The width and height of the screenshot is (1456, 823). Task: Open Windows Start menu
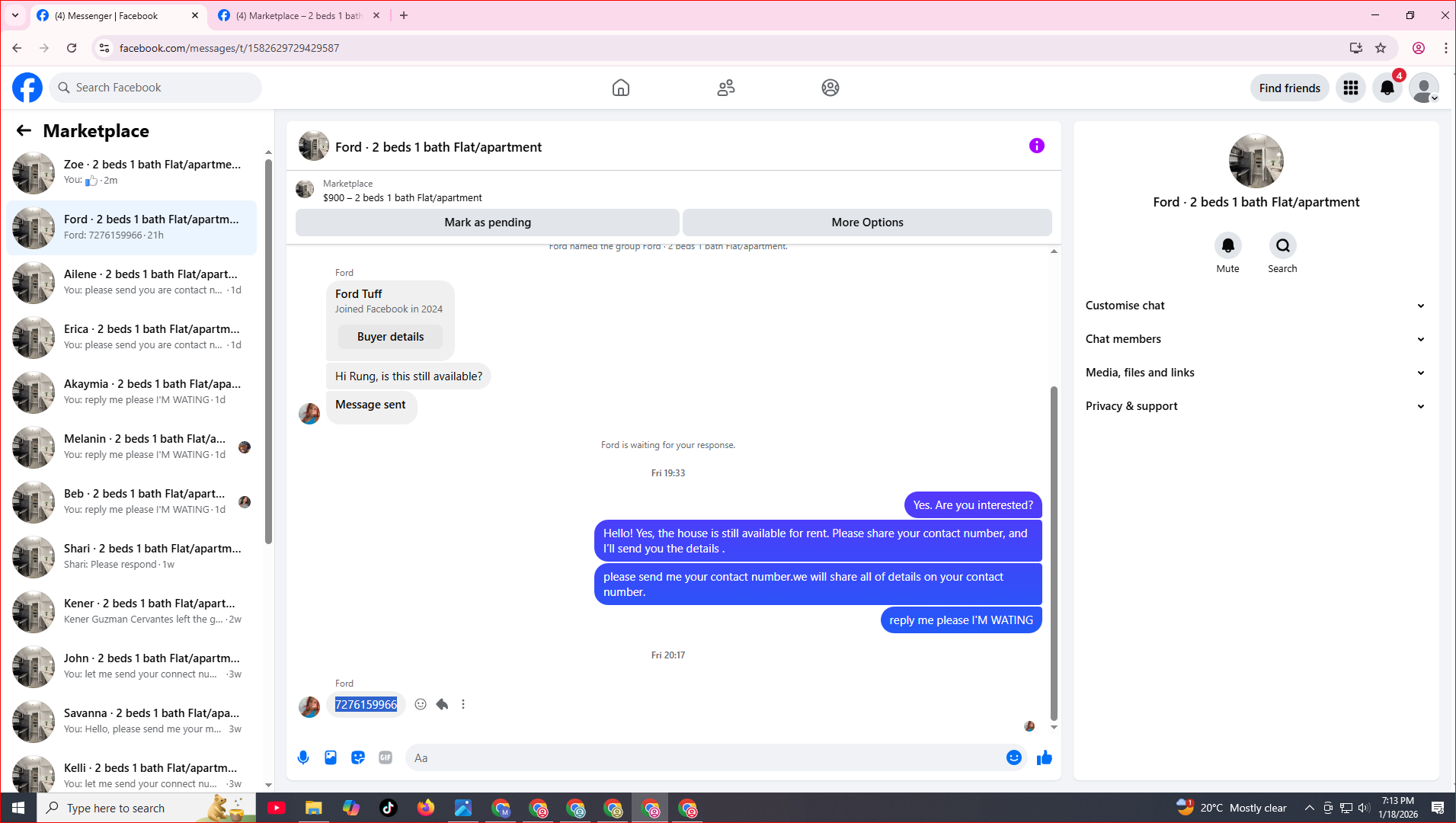tap(18, 808)
